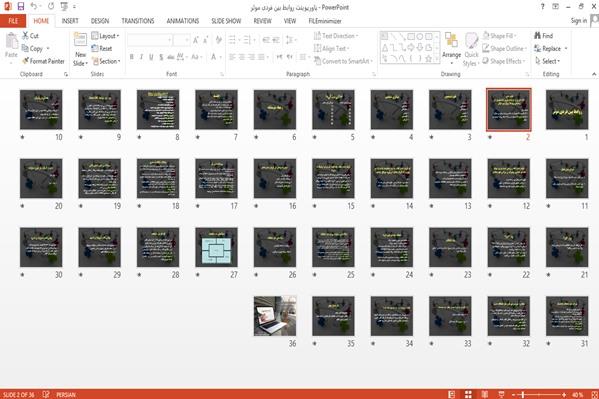The image size is (599, 399).
Task: Click the Save icon in the quick access toolbar
Action: [x=21, y=6]
